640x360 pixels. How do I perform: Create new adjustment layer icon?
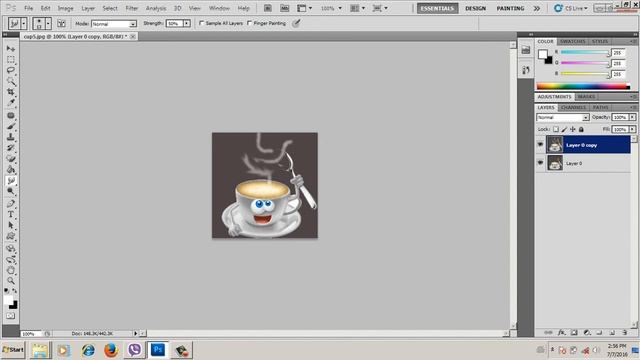click(x=587, y=333)
